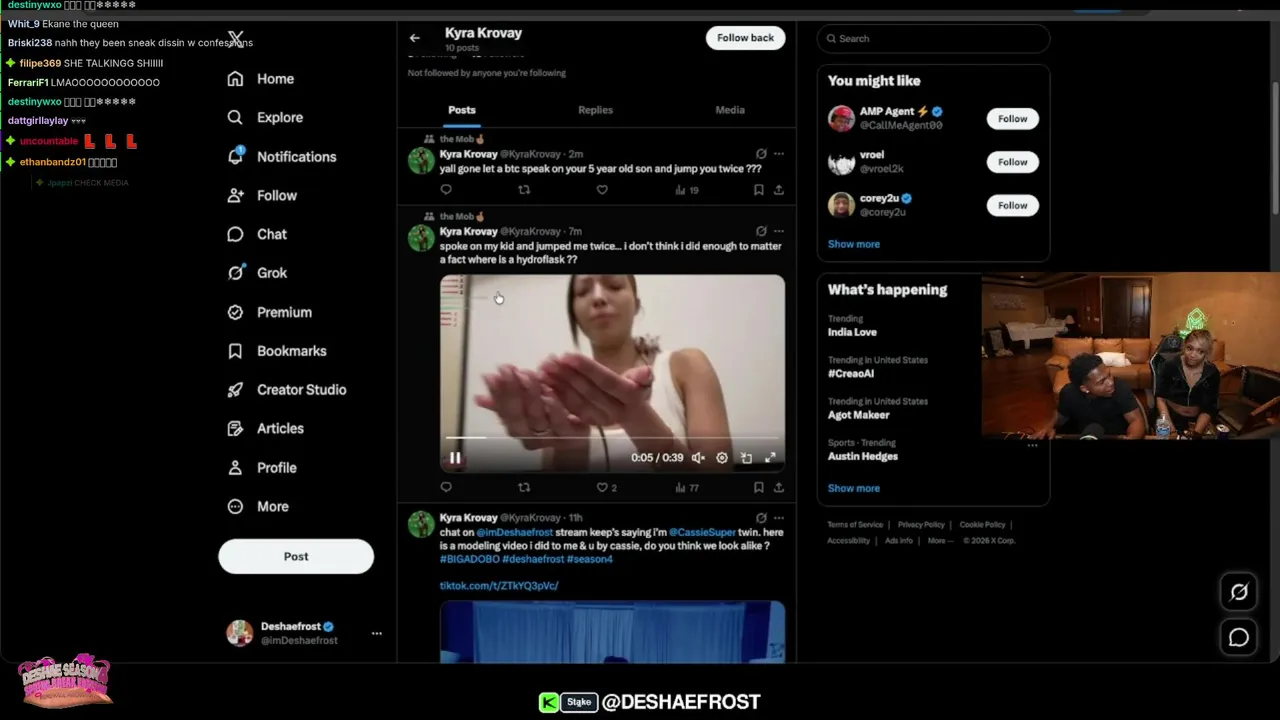The image size is (1280, 720).
Task: Open video settings gear icon
Action: click(x=722, y=458)
